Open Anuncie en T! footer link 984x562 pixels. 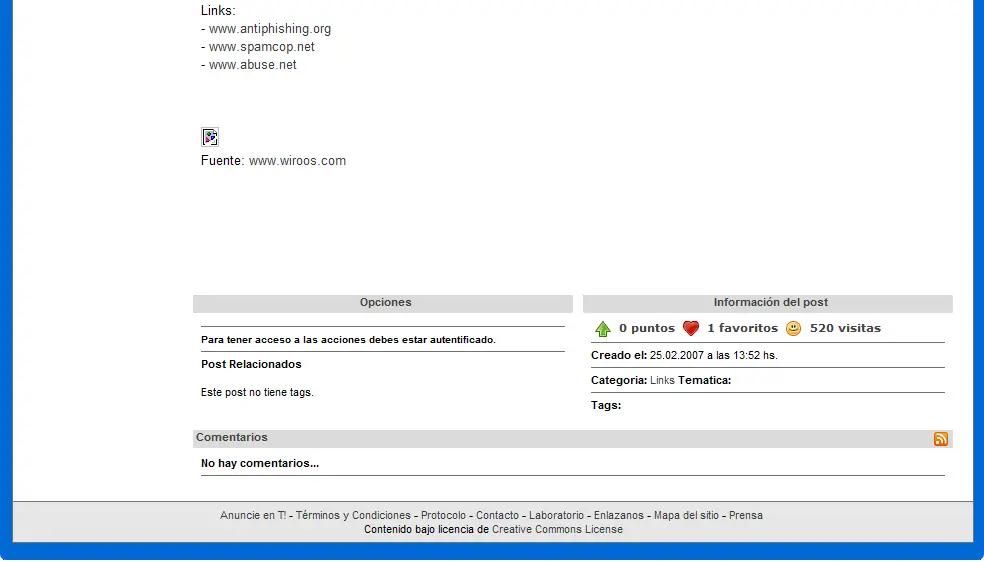point(253,515)
